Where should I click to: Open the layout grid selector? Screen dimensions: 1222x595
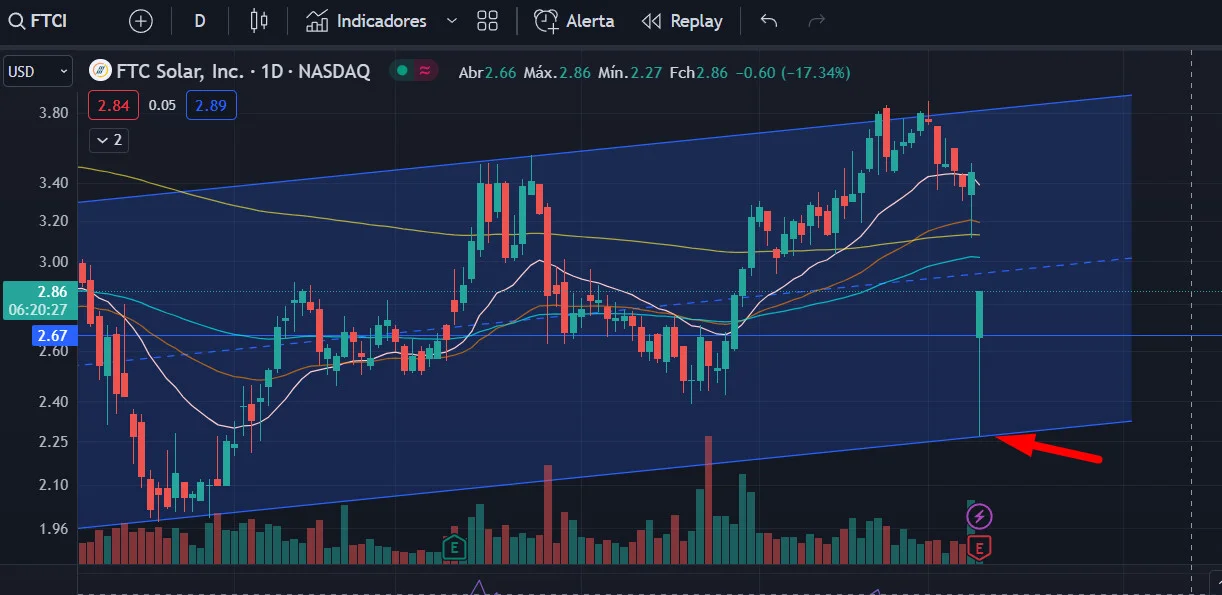(x=488, y=20)
